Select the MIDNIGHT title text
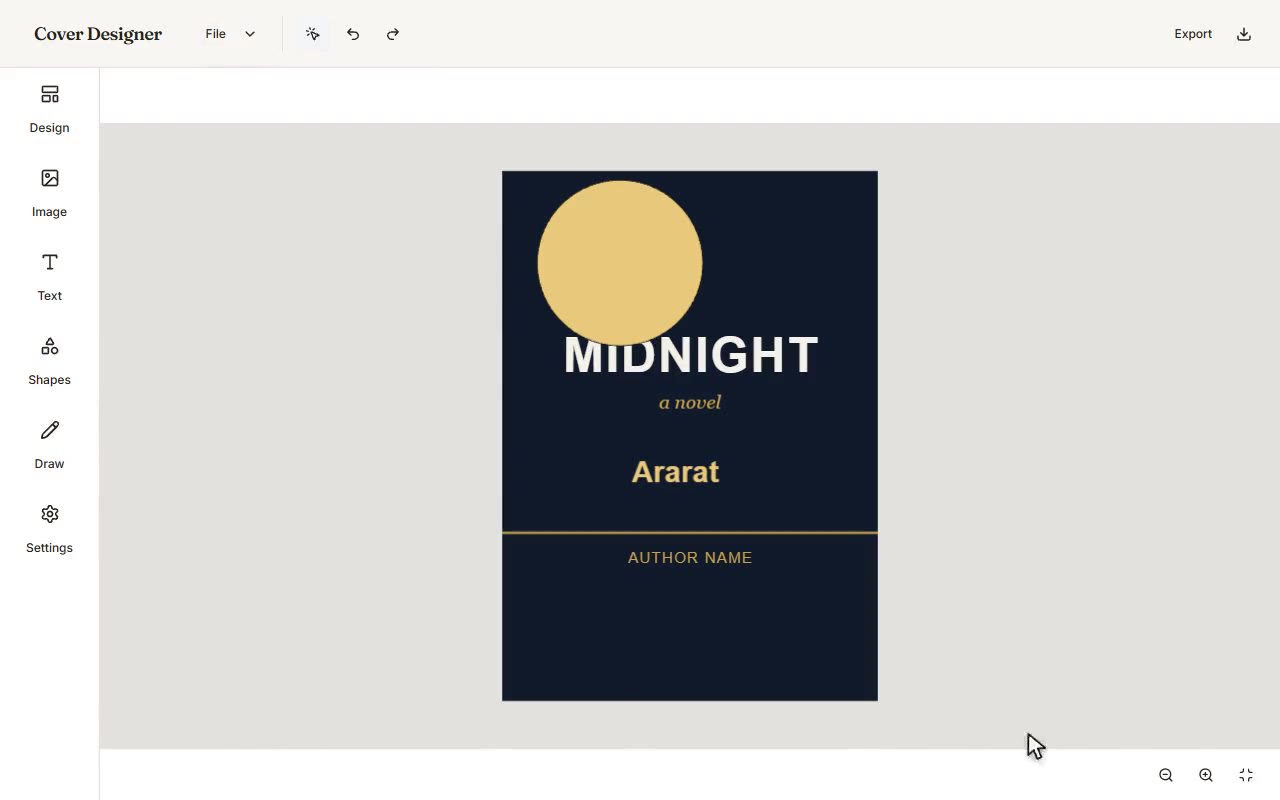 tap(691, 356)
